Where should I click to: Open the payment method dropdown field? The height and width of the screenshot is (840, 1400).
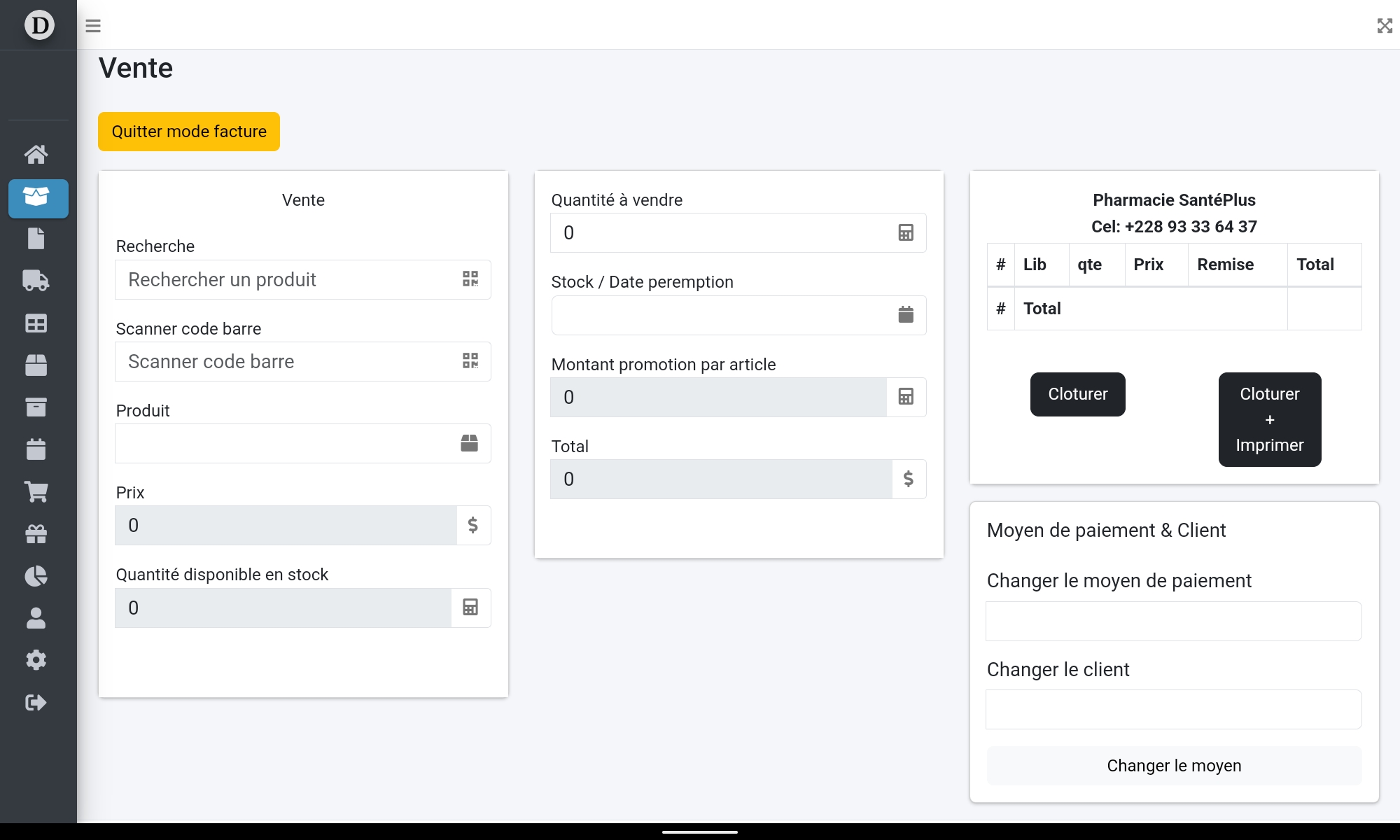pos(1173,621)
